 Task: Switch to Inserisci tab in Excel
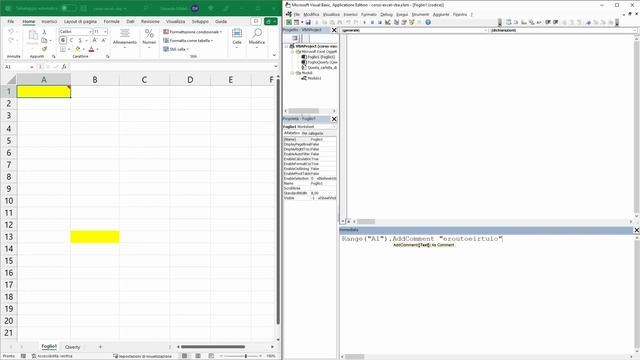49,21
